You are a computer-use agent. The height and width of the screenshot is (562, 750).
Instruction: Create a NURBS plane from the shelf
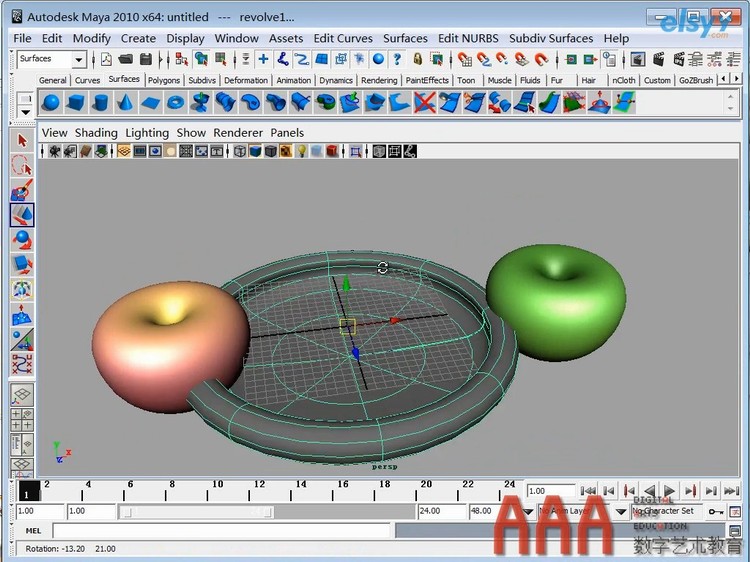click(x=150, y=102)
